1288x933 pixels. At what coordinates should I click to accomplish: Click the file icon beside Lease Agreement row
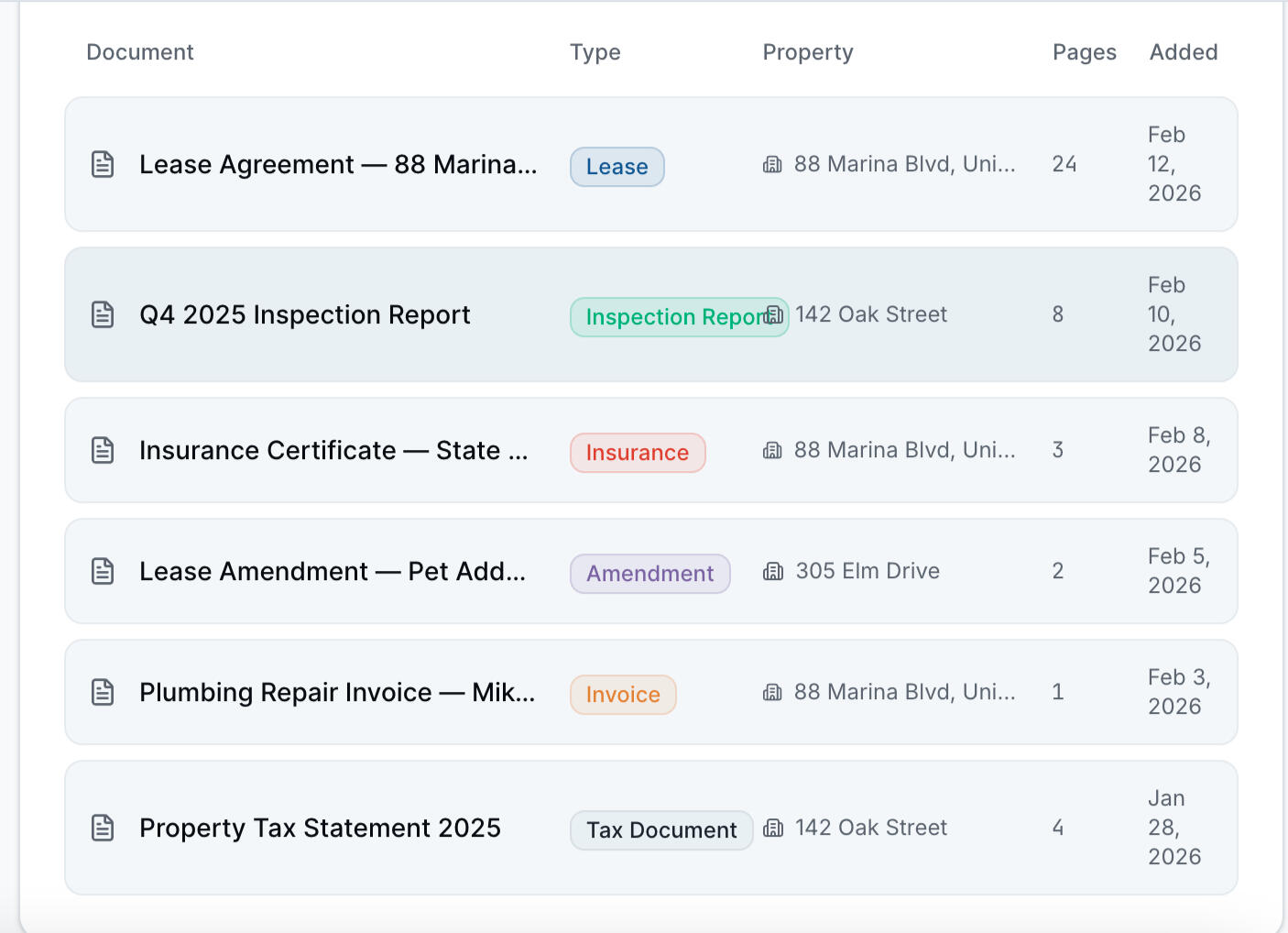pyautogui.click(x=103, y=165)
